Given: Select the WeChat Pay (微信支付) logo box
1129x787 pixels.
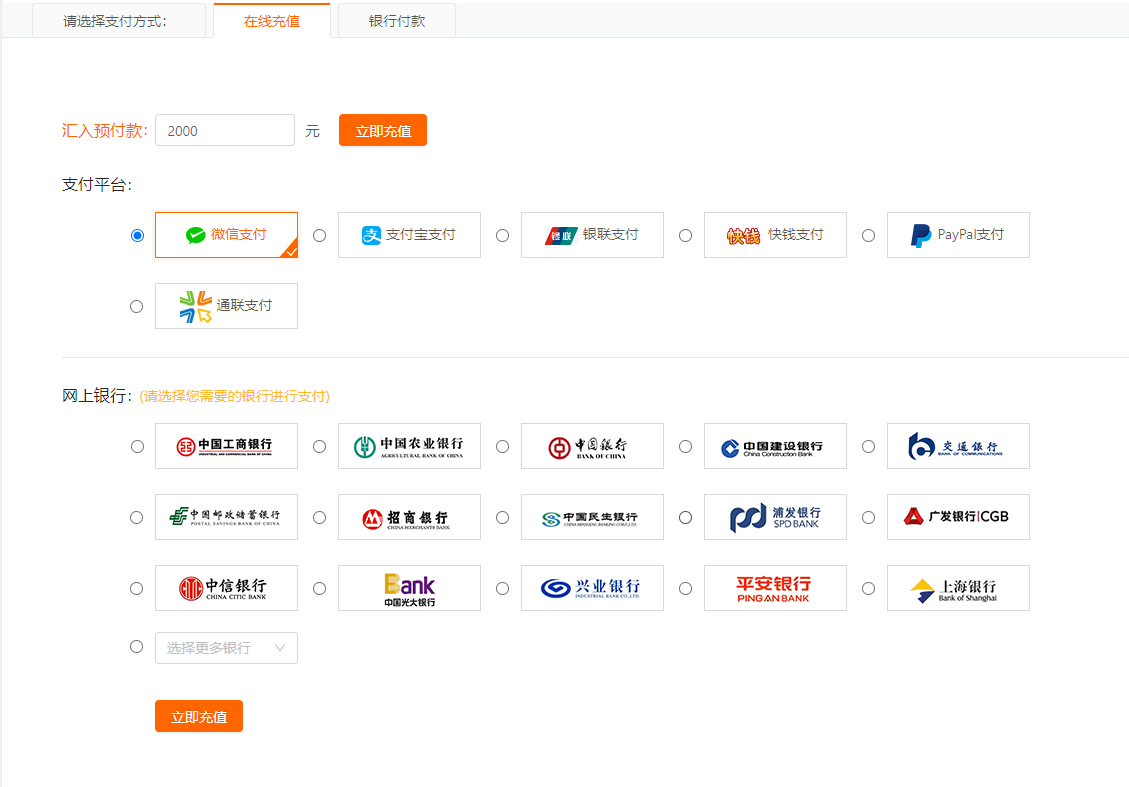Looking at the screenshot, I should 226,235.
